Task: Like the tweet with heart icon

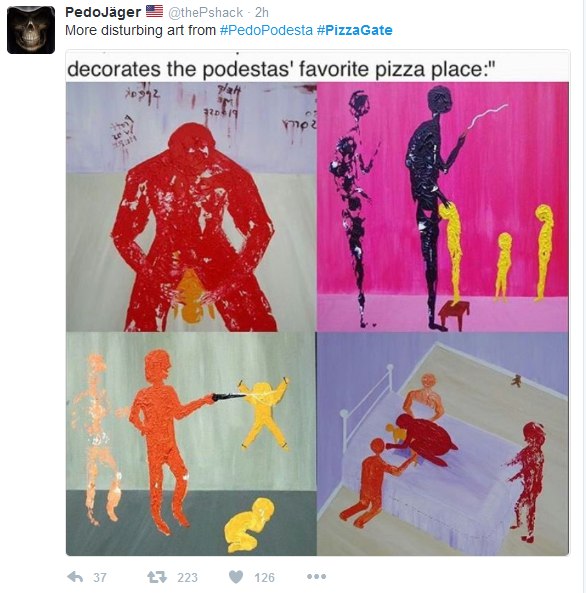Action: (236, 577)
